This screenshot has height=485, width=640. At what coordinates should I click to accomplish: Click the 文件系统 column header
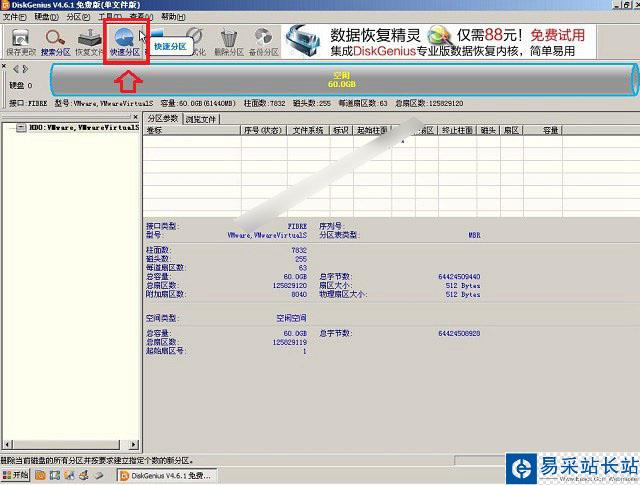[x=308, y=130]
